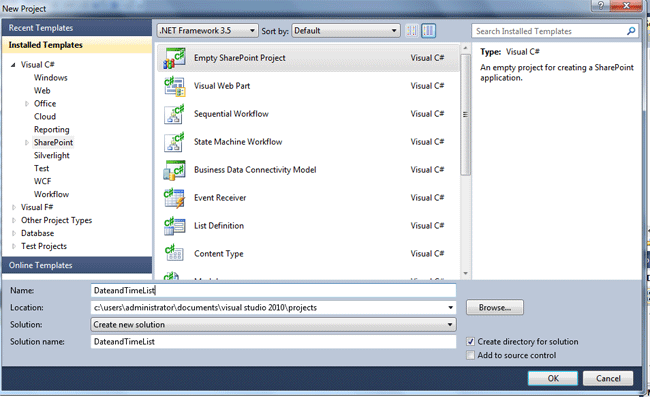Select the Office tree item label
Image resolution: width=650 pixels, height=397 pixels.
click(45, 104)
